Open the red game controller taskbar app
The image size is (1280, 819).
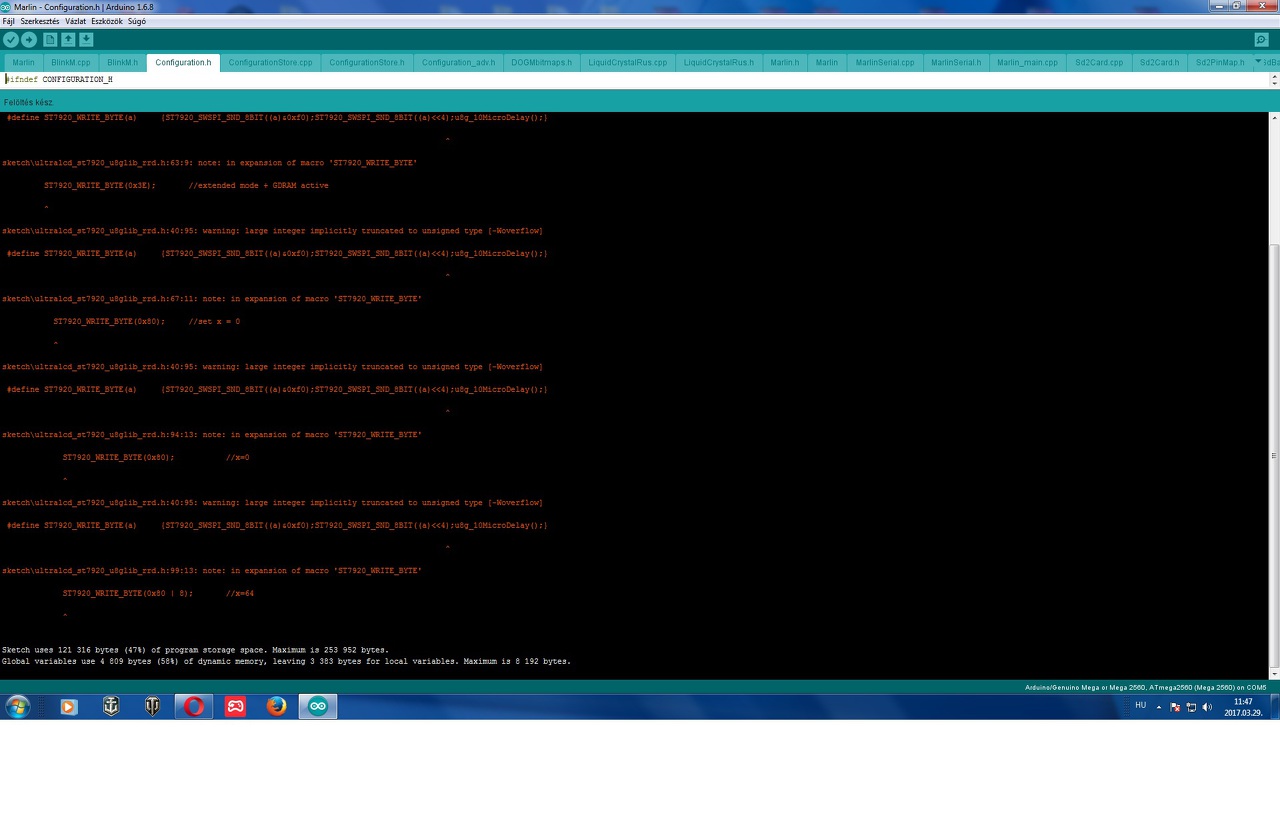pyautogui.click(x=235, y=707)
